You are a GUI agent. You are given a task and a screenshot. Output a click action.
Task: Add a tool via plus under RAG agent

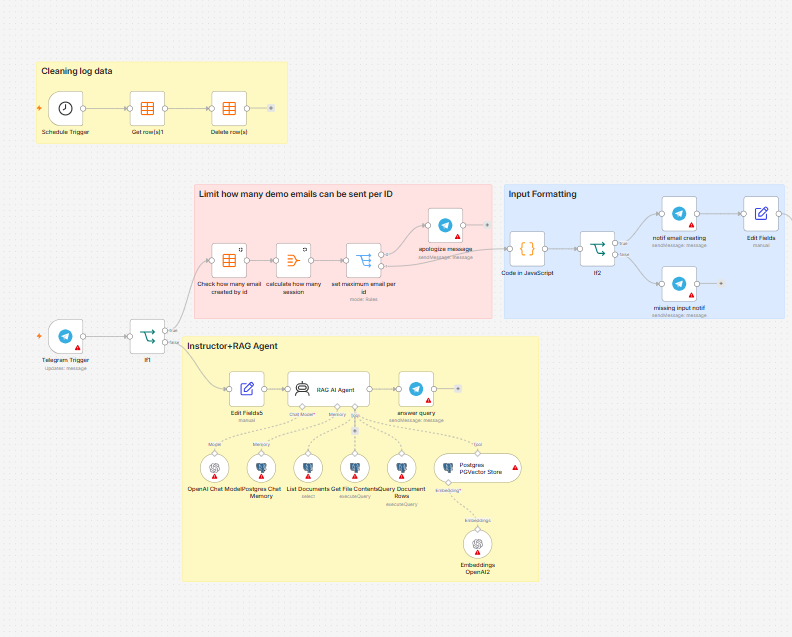click(x=355, y=431)
